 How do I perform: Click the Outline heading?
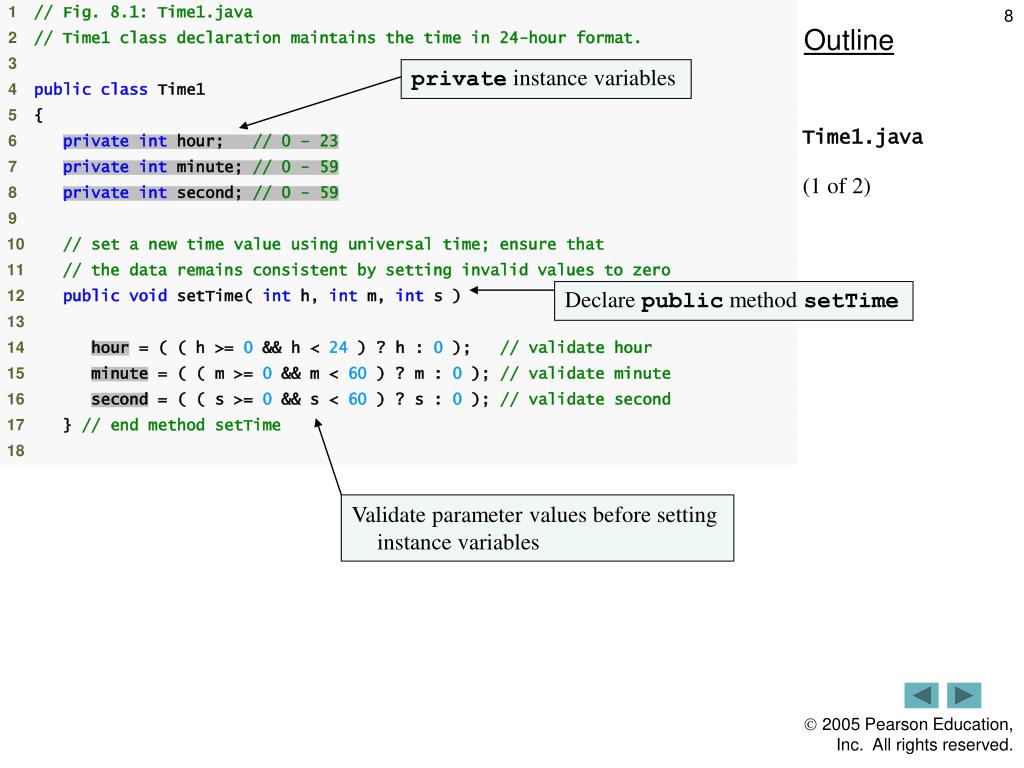click(848, 40)
